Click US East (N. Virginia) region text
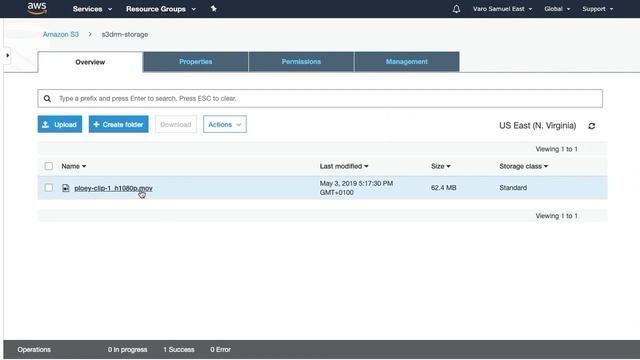Screen dimensions: 640x360 pyautogui.click(x=538, y=126)
